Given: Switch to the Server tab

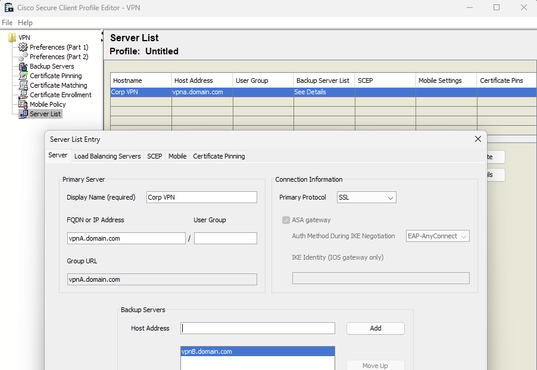Looking at the screenshot, I should point(58,155).
